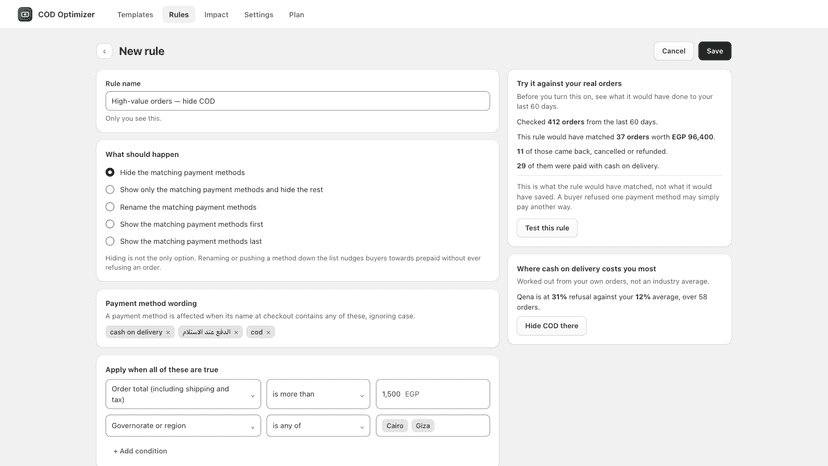Open the Order total condition dropdown
This screenshot has height=466, width=828.
tap(183, 394)
